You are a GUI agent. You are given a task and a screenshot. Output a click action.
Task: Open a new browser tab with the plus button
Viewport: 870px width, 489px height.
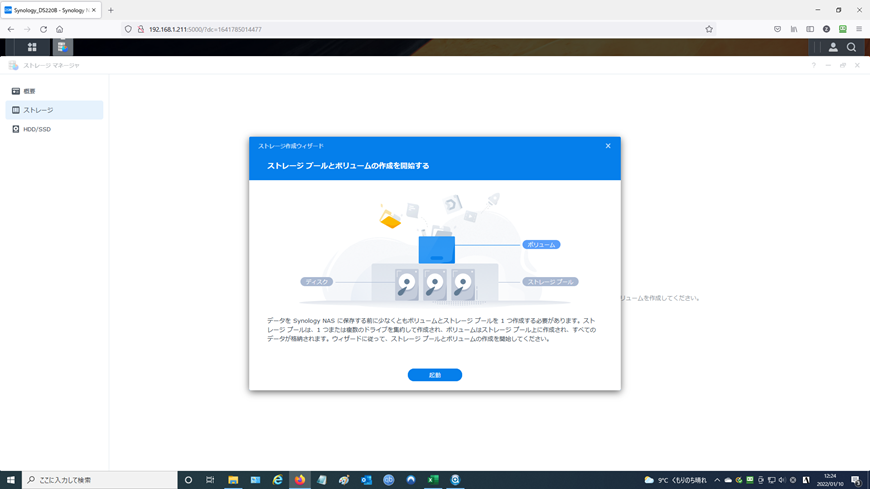(x=111, y=10)
